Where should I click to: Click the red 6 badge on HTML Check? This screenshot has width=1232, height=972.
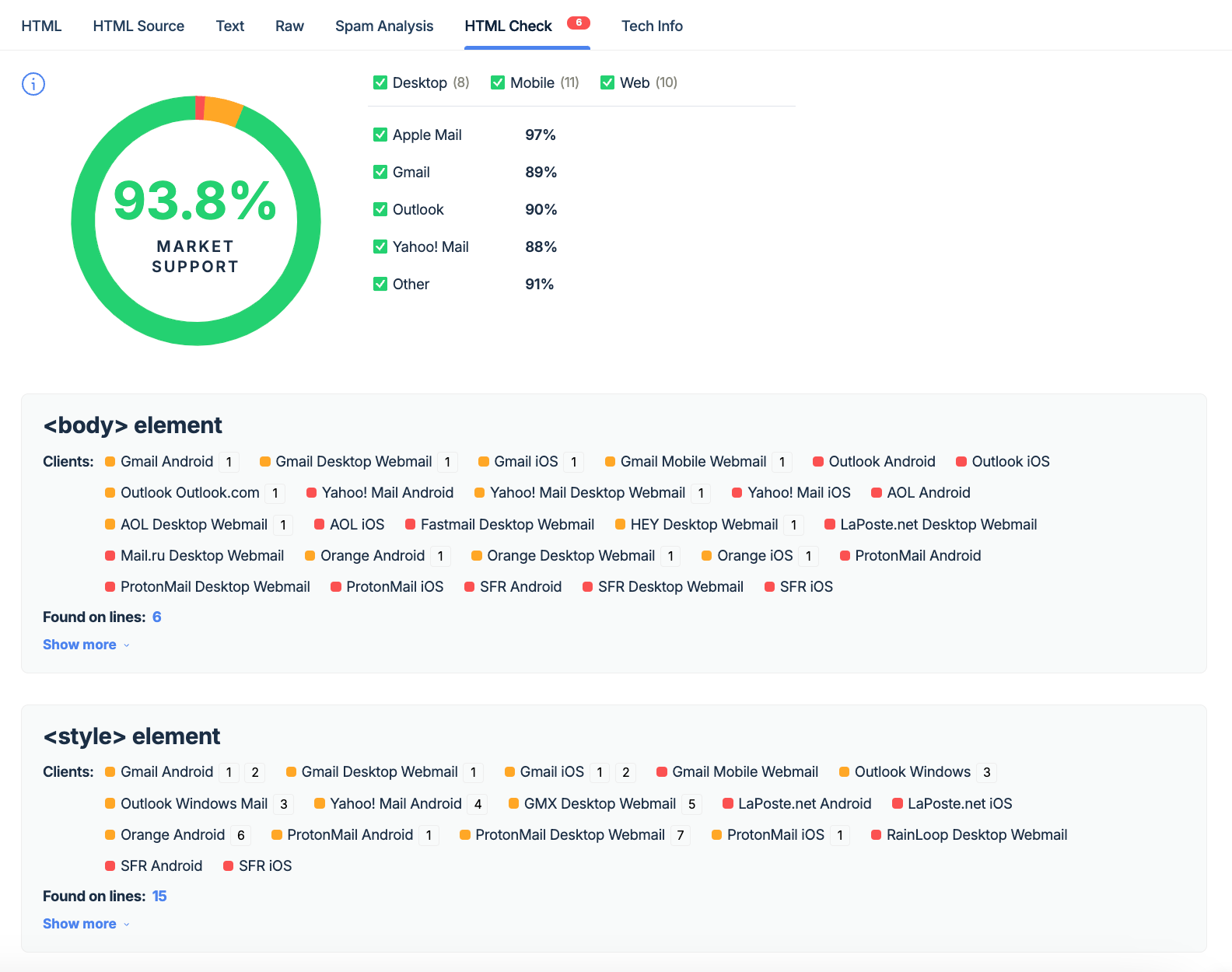coord(578,23)
